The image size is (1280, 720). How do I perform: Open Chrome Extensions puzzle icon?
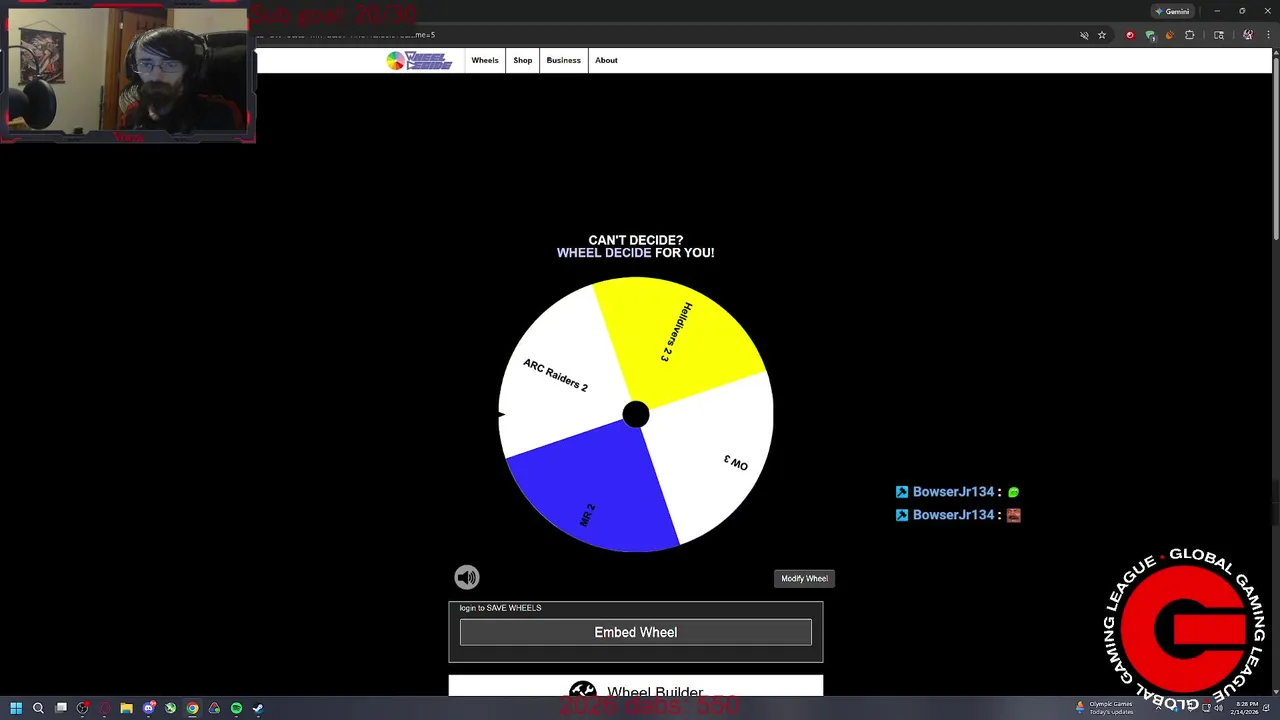pos(1189,35)
